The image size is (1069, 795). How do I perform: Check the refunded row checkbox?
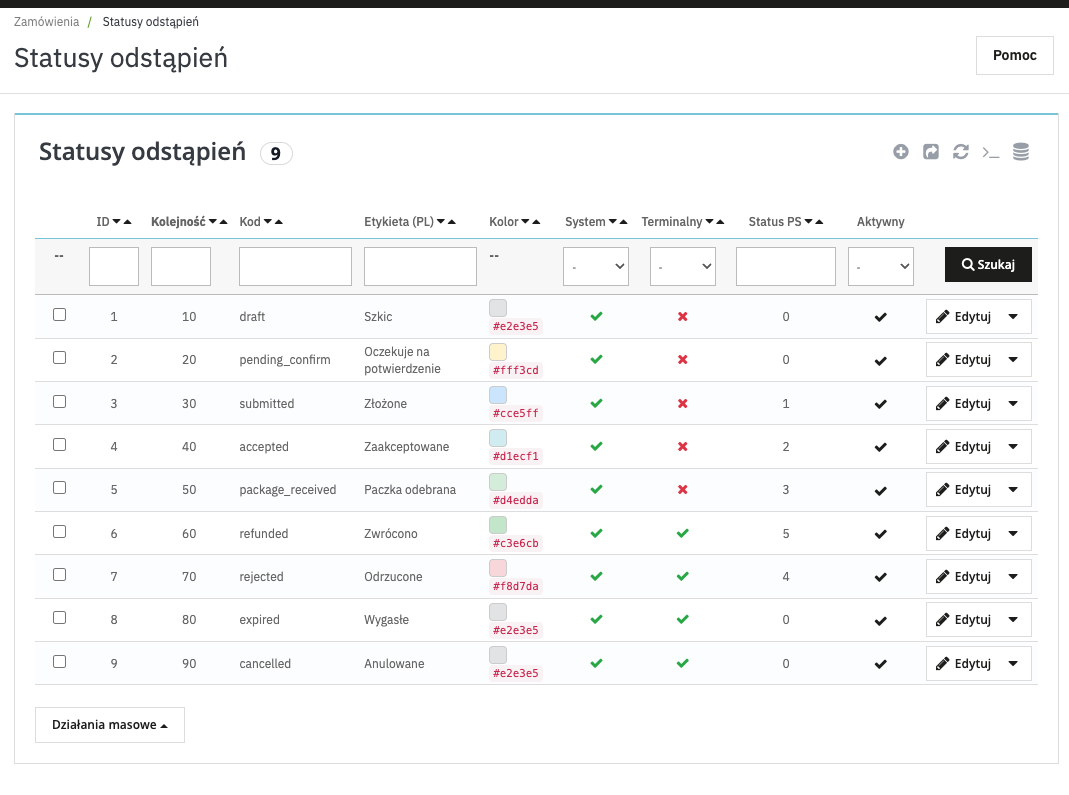[x=59, y=531]
